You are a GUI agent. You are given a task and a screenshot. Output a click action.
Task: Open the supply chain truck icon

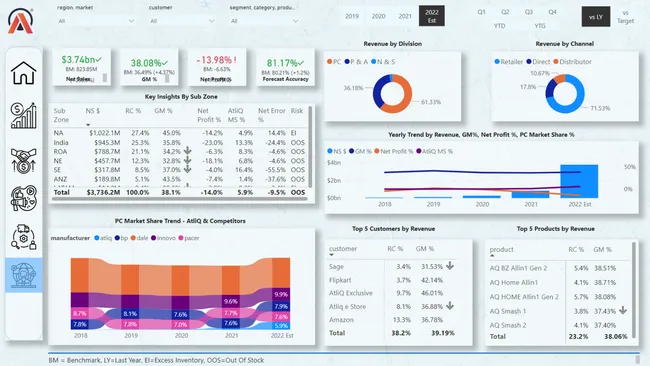[24, 237]
